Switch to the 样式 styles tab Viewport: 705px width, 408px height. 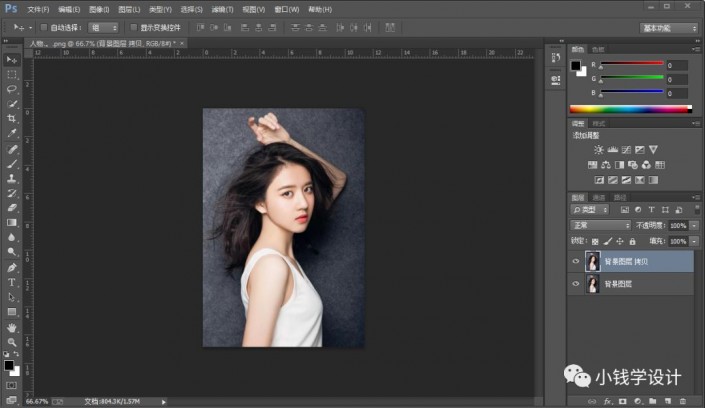point(598,123)
